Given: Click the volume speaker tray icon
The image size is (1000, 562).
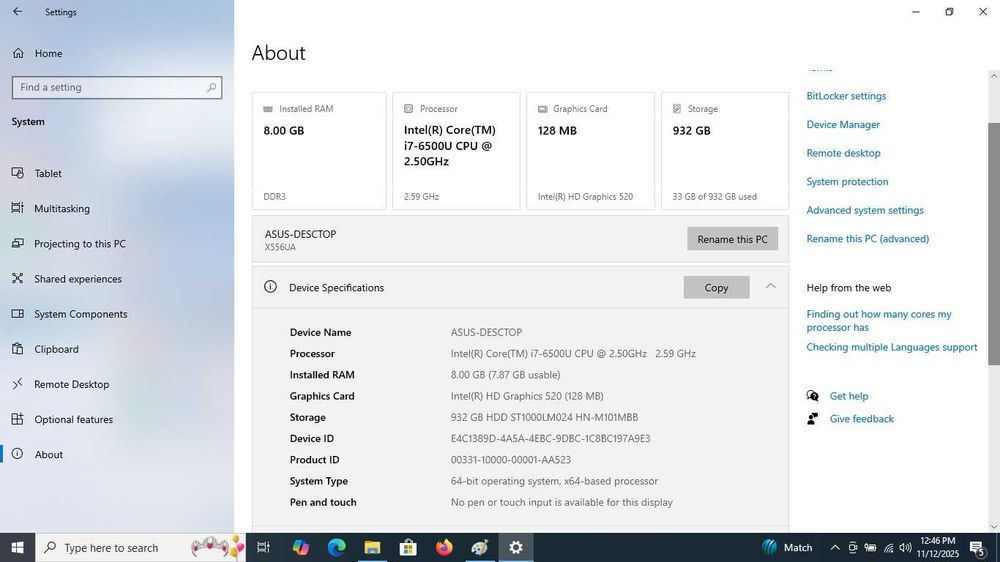Looking at the screenshot, I should click(906, 547).
